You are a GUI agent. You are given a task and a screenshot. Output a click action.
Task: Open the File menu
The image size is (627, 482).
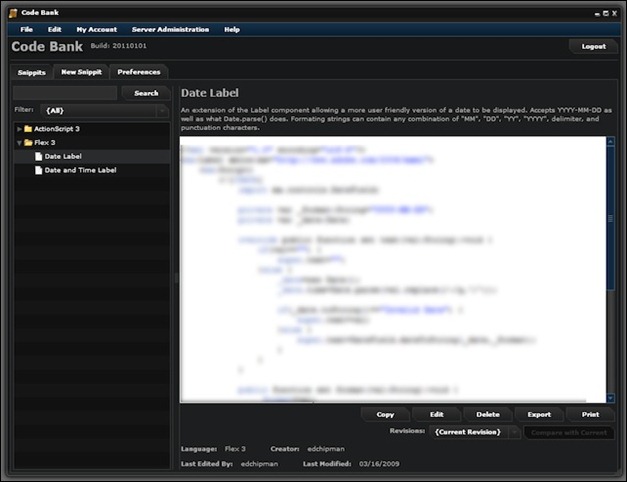point(27,30)
